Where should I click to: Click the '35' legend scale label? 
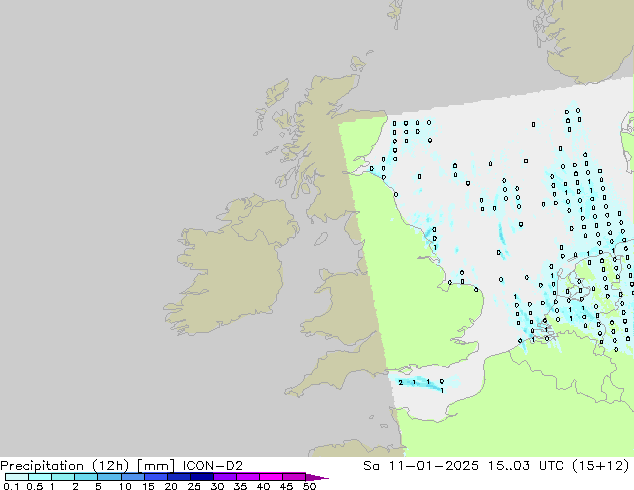click(x=240, y=486)
